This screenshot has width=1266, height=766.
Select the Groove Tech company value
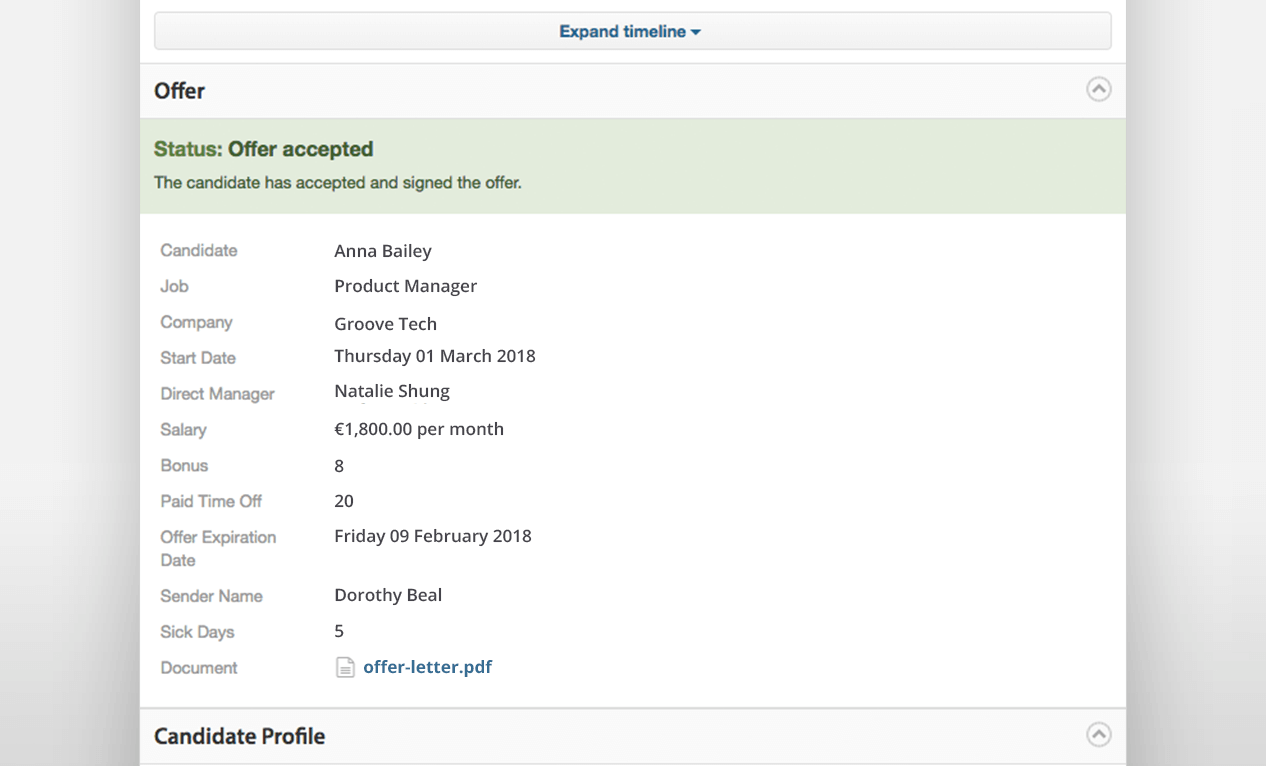(x=385, y=324)
